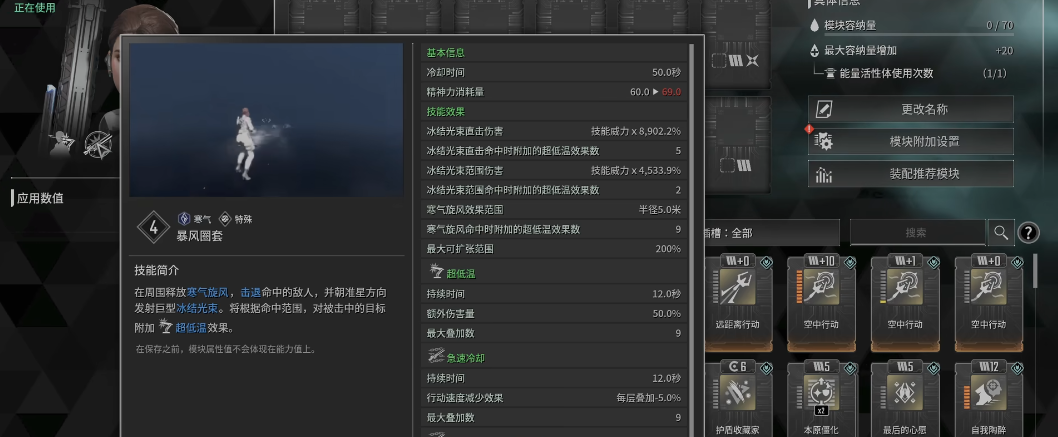
Task: Click the blue 超低温 link in description
Action: click(x=190, y=328)
